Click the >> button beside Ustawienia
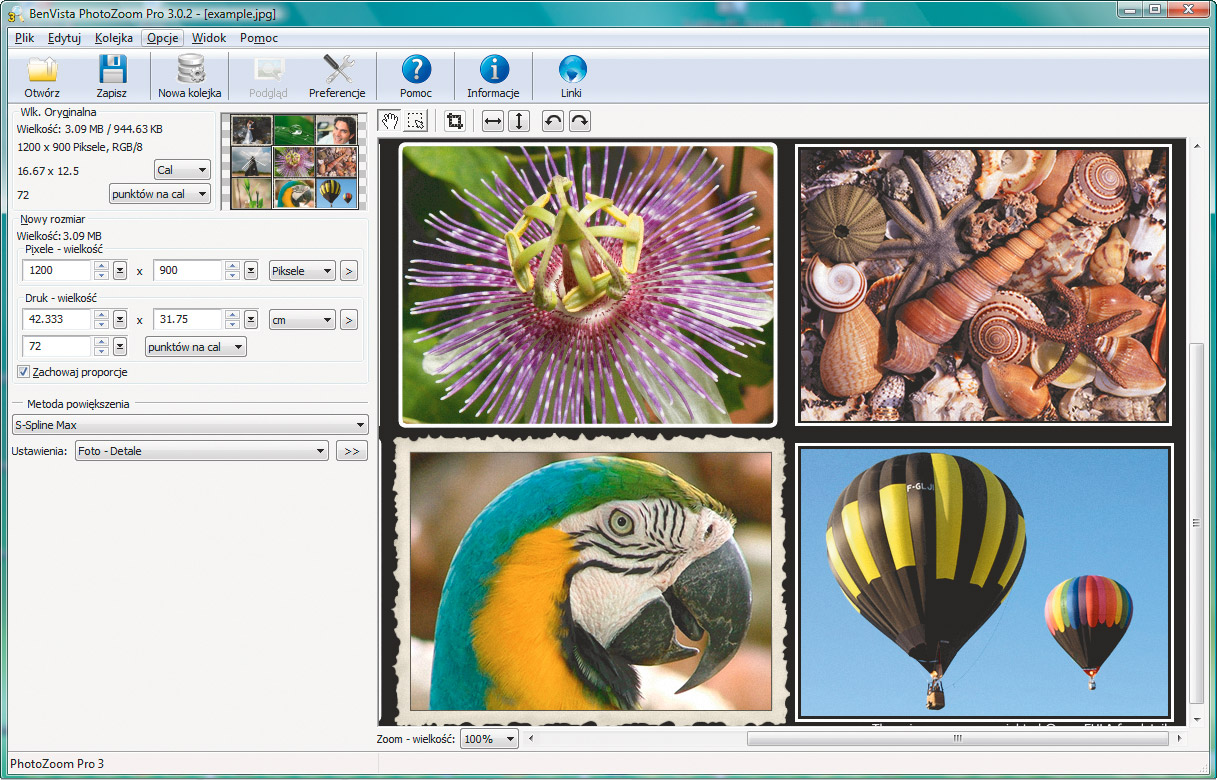The width and height of the screenshot is (1217, 780). click(351, 451)
